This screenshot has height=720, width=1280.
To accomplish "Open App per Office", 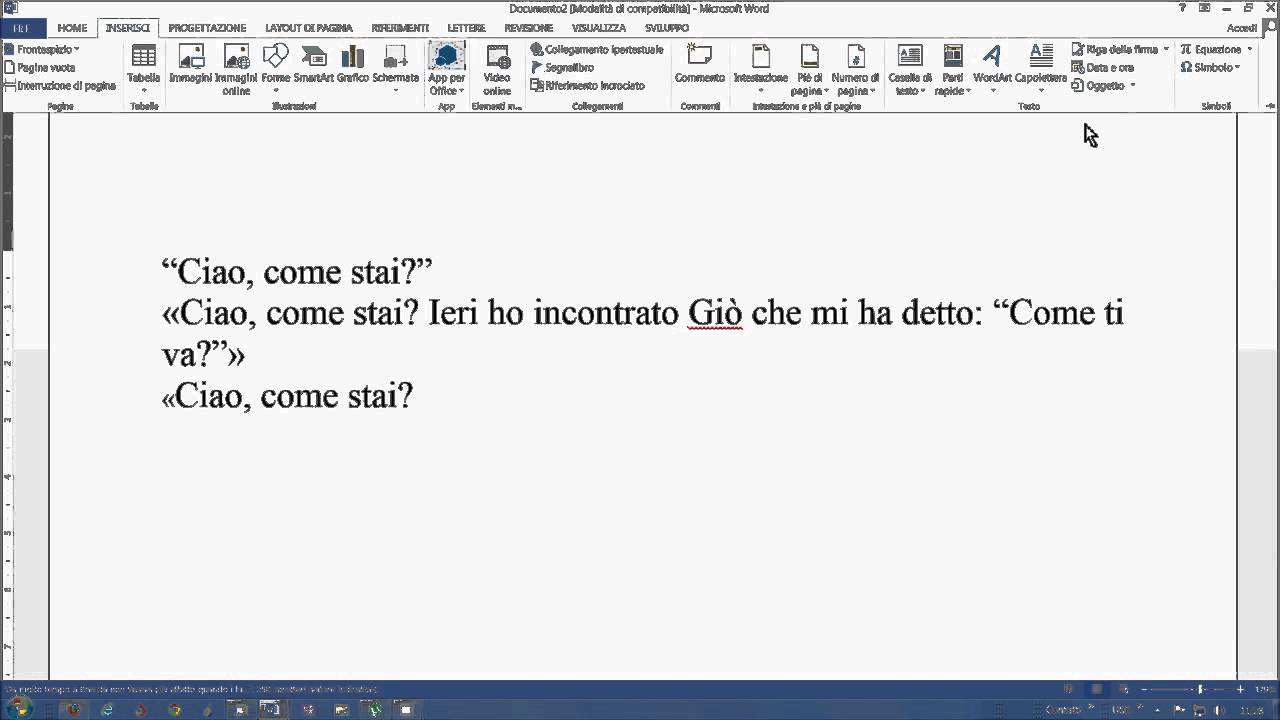I will [x=446, y=69].
